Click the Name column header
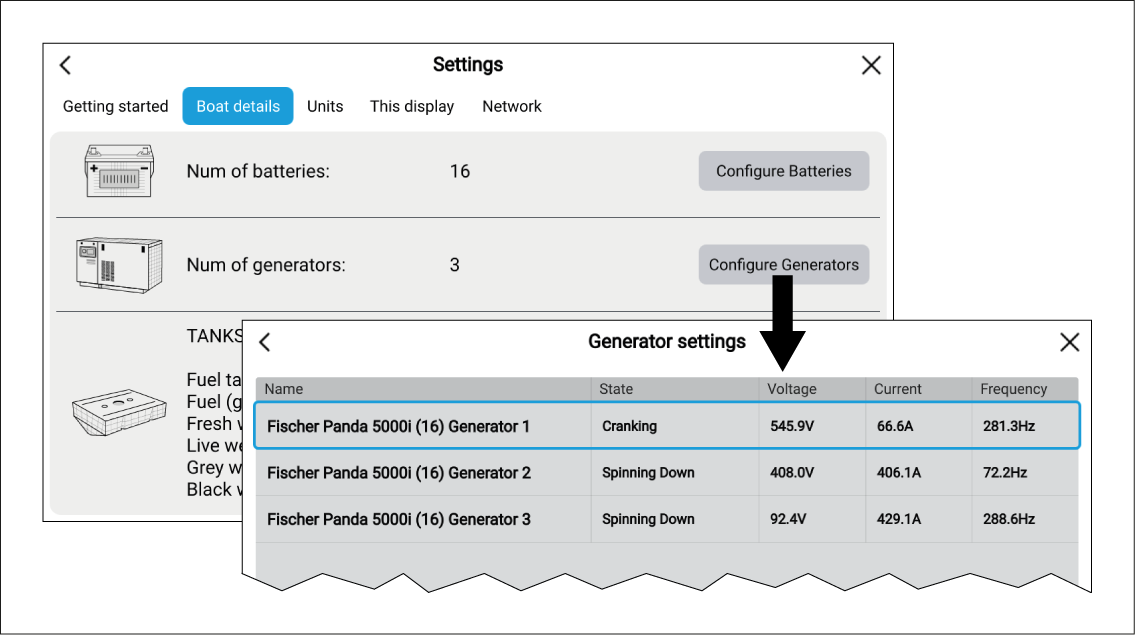 click(284, 389)
